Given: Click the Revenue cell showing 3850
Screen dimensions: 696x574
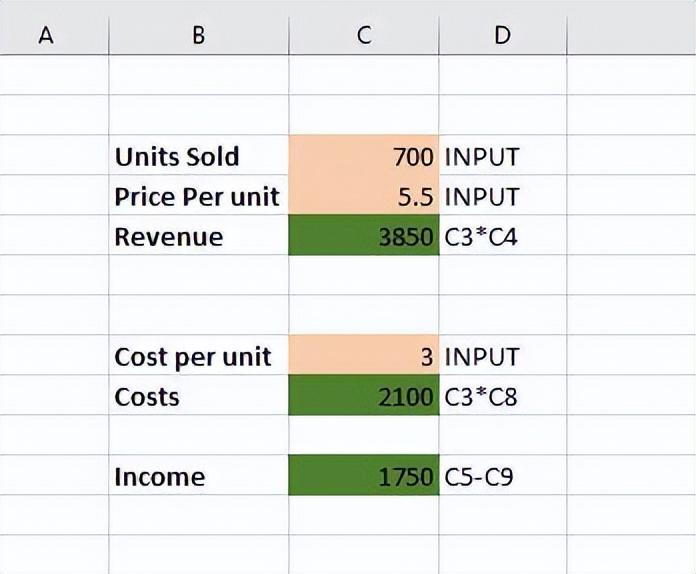Looking at the screenshot, I should point(364,235).
